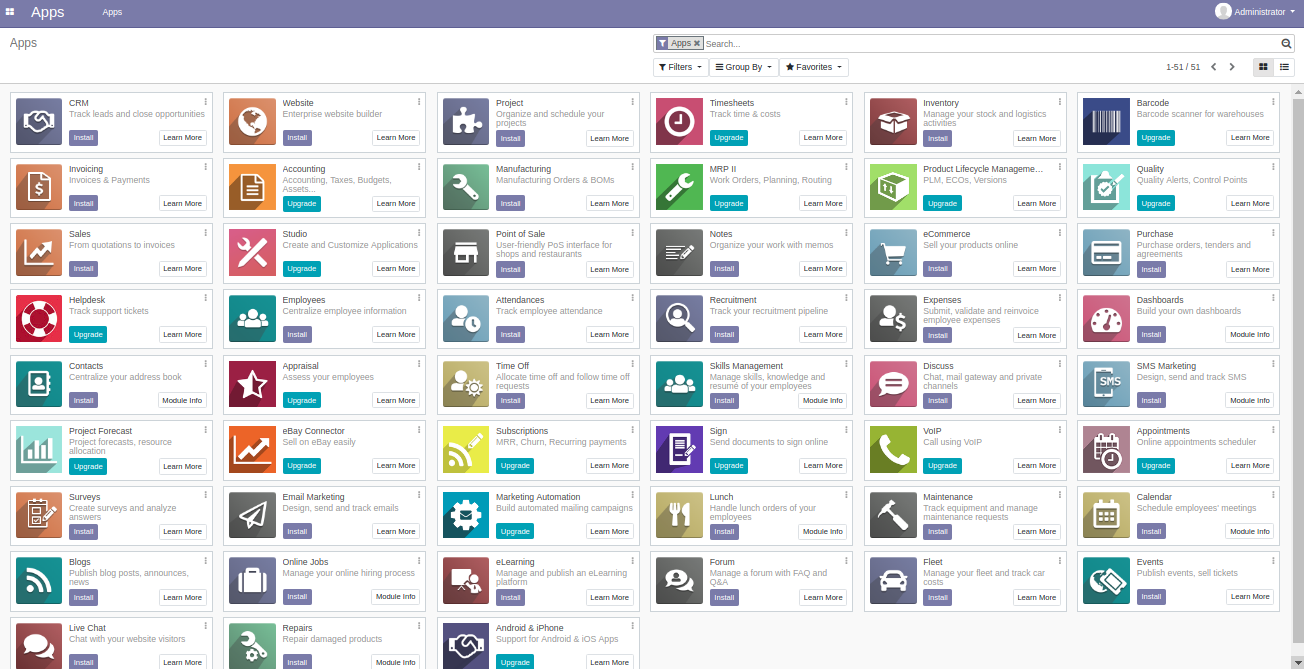Viewport: 1304px width, 669px height.
Task: Click Learn More for Accounting
Action: click(x=396, y=203)
